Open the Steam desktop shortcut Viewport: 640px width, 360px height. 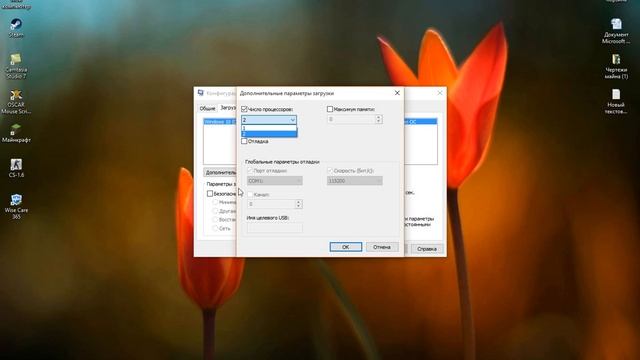16,28
